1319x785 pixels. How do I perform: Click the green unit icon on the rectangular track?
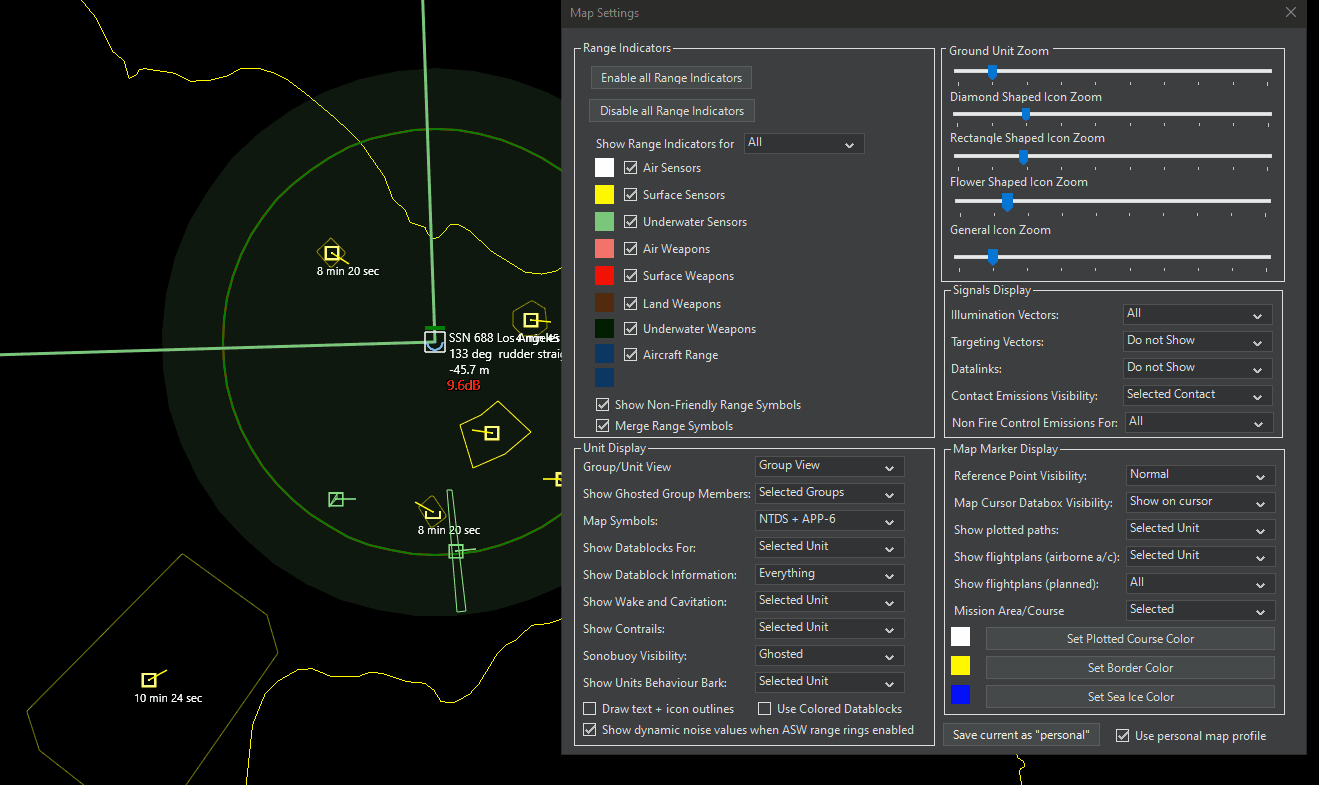(x=456, y=551)
